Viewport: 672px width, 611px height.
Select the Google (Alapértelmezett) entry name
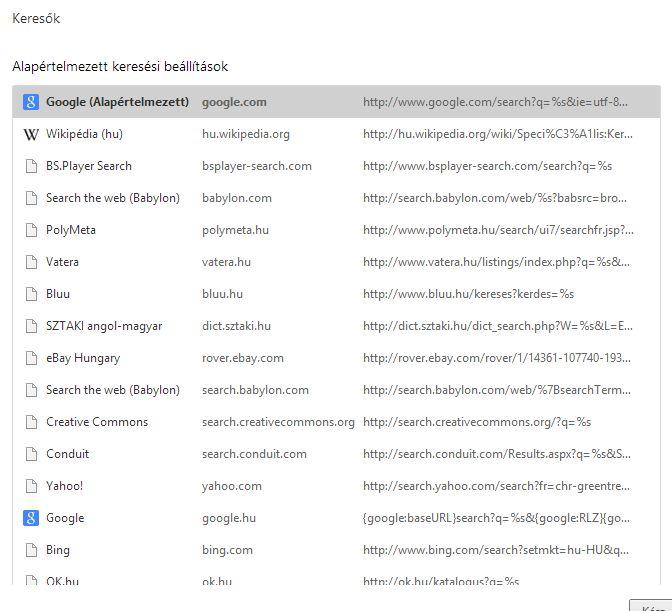[117, 102]
